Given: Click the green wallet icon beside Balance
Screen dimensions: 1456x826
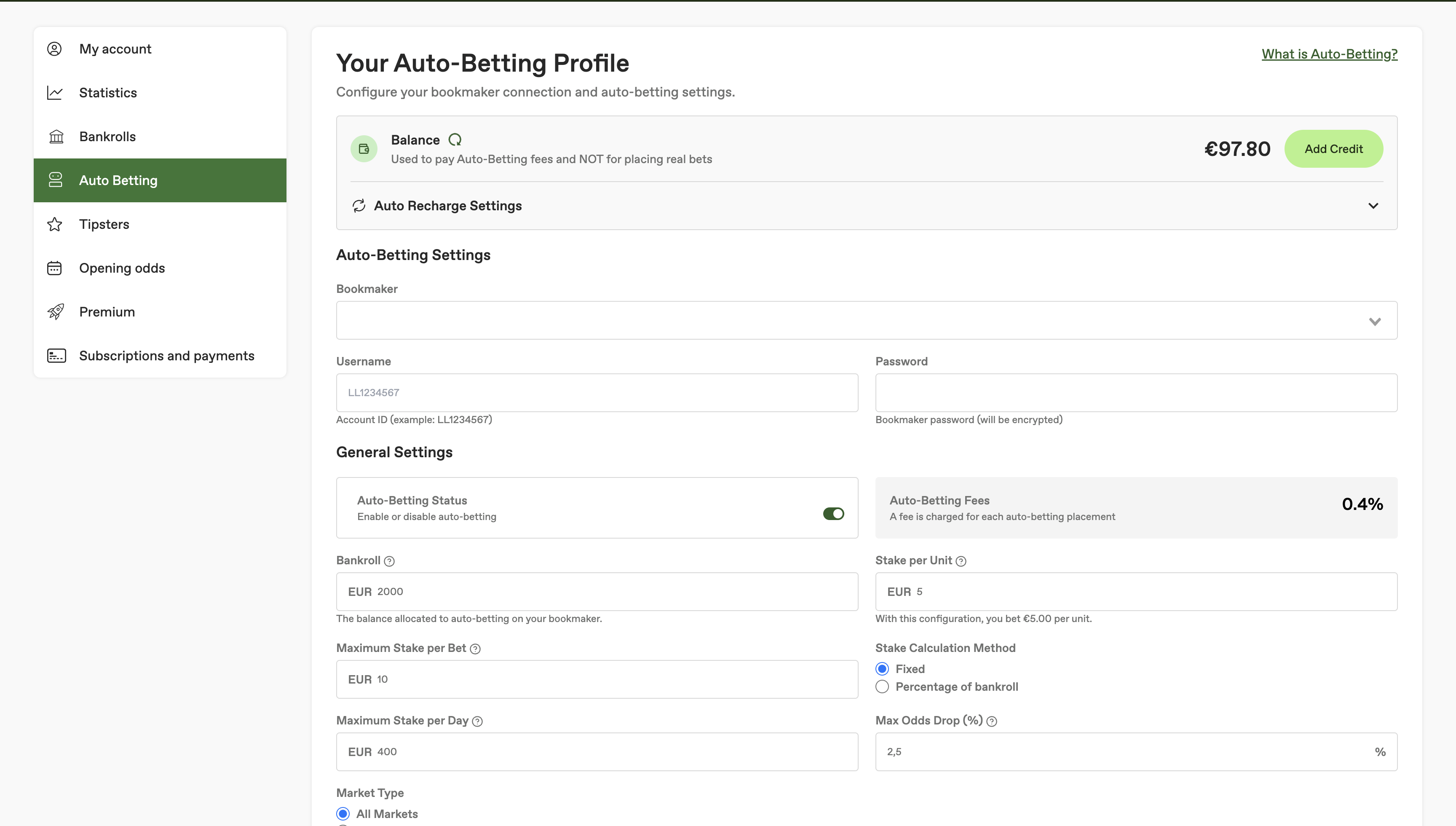Looking at the screenshot, I should (x=364, y=149).
